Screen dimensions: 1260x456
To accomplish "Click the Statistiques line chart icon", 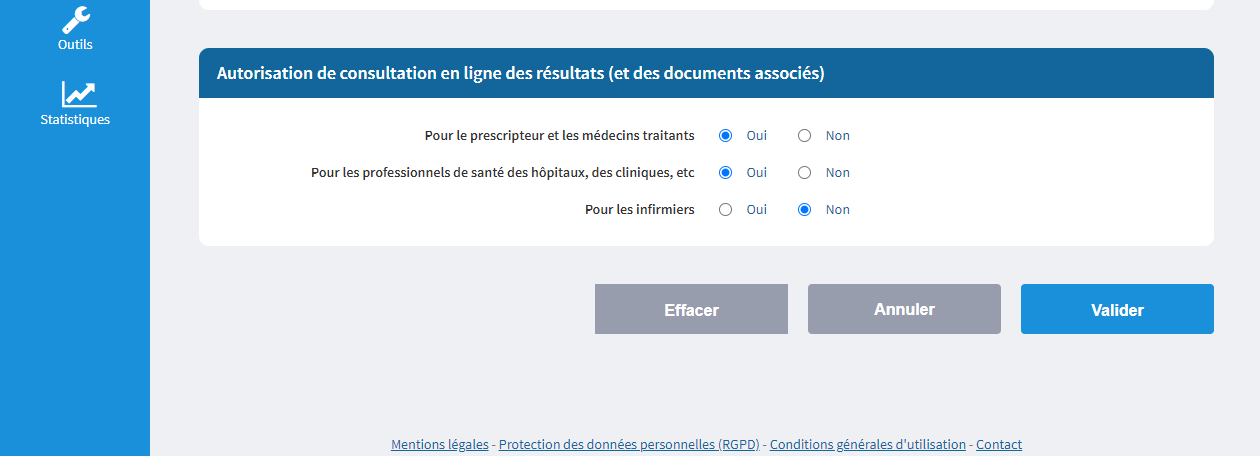I will tap(79, 94).
